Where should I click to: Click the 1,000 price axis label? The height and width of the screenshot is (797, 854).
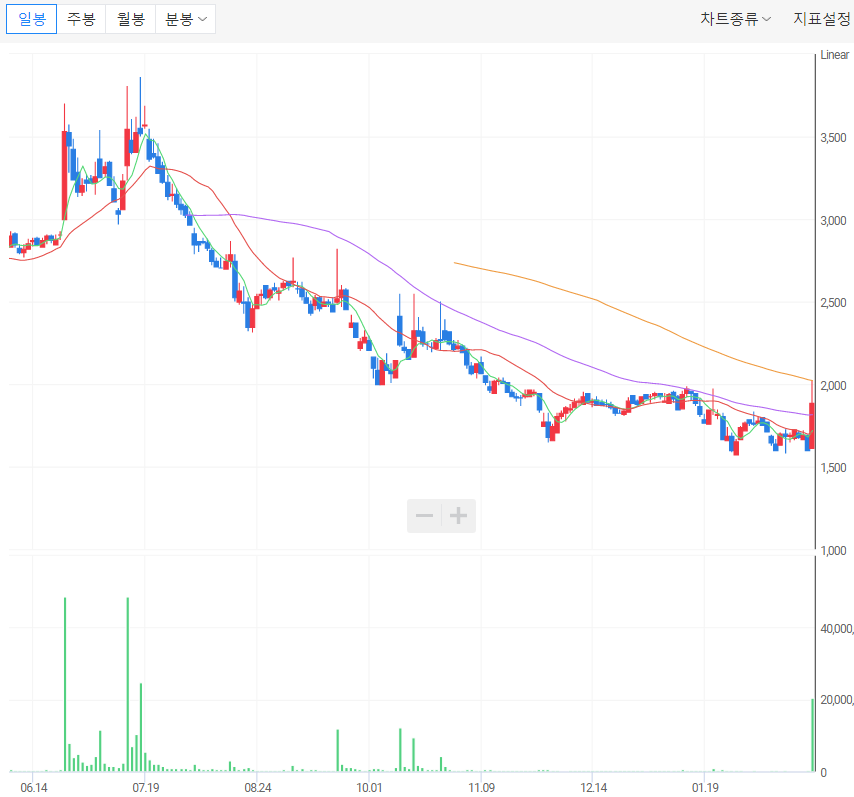833,551
